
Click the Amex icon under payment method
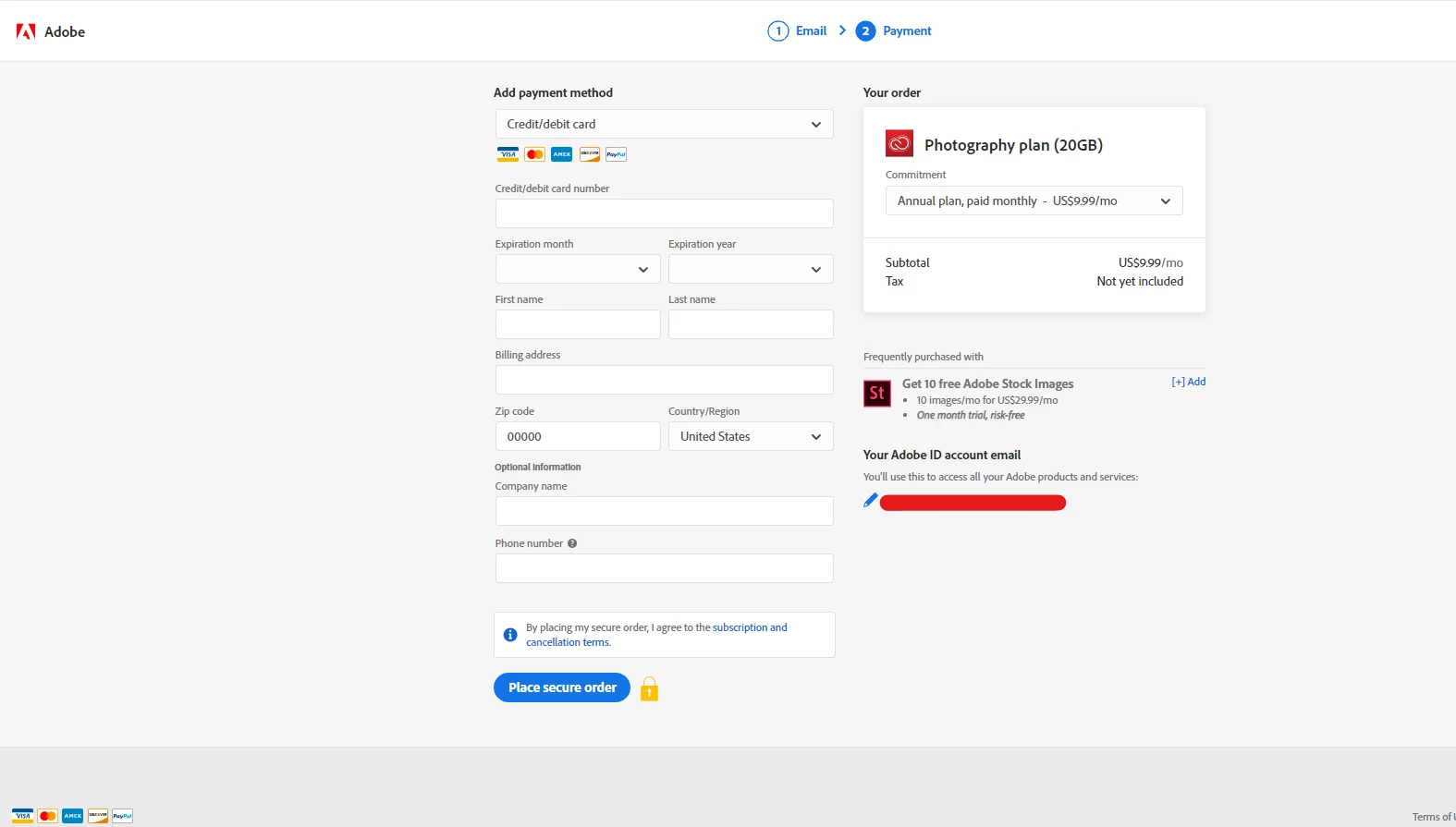(x=562, y=154)
